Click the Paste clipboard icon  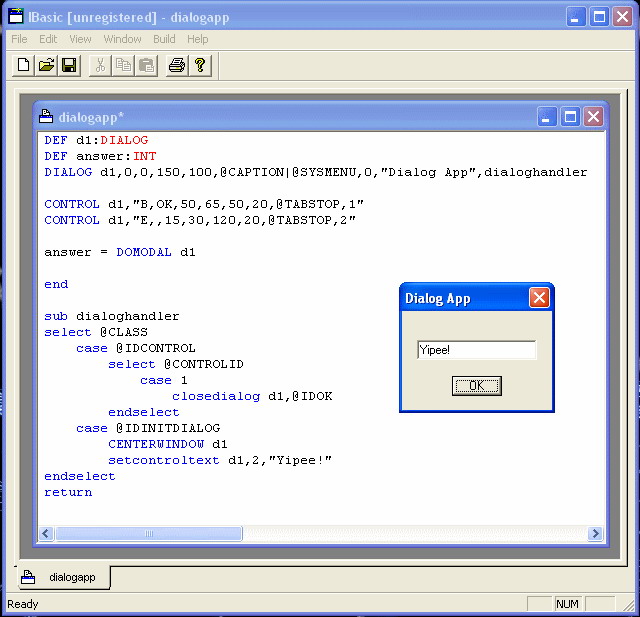pos(146,65)
